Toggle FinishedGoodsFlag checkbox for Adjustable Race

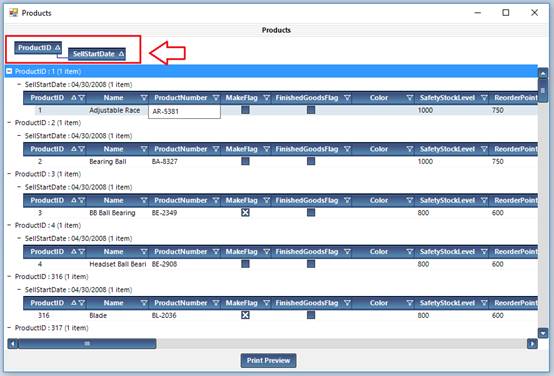pyautogui.click(x=311, y=110)
